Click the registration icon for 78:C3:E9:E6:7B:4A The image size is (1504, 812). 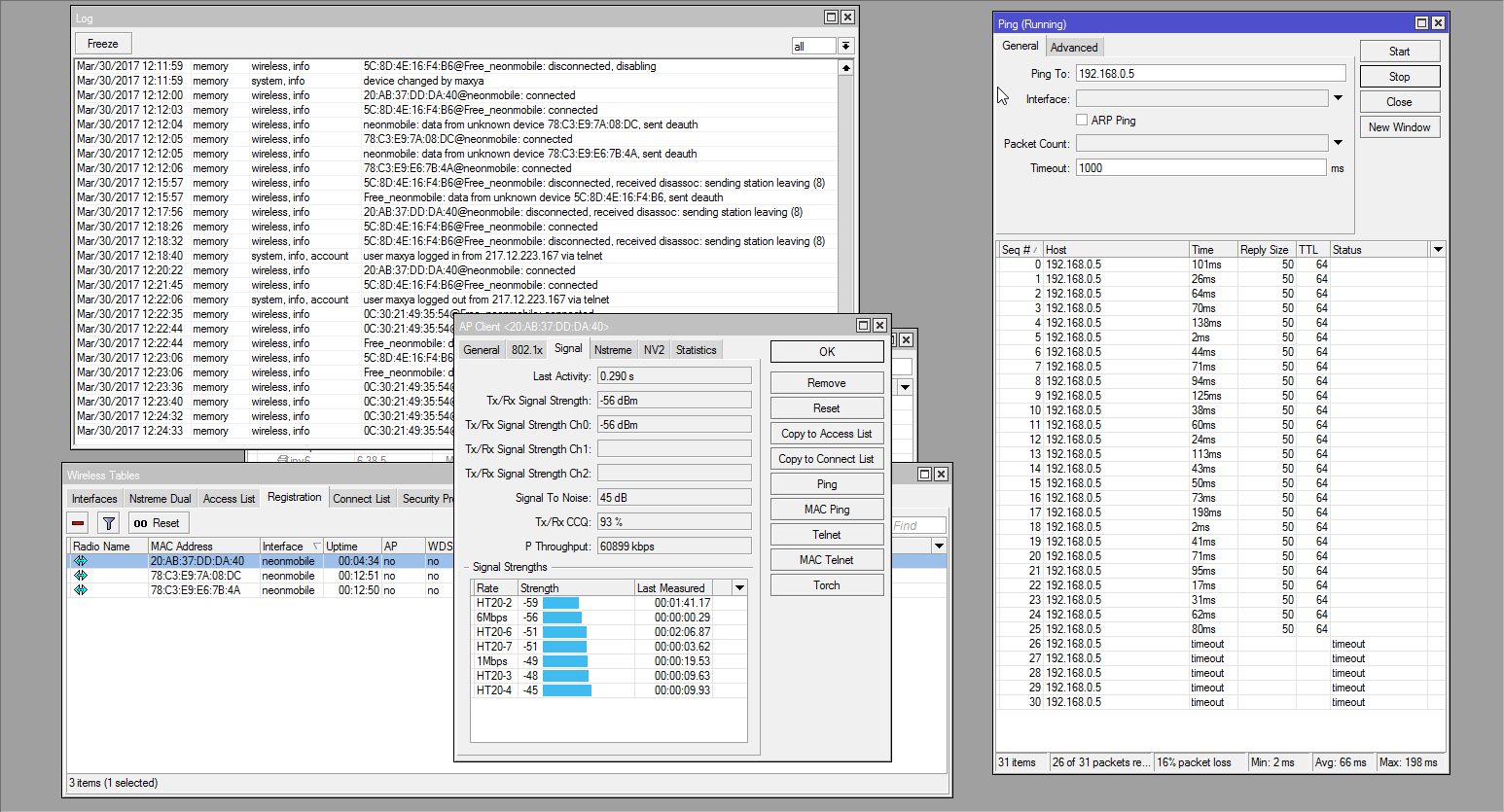pos(81,590)
